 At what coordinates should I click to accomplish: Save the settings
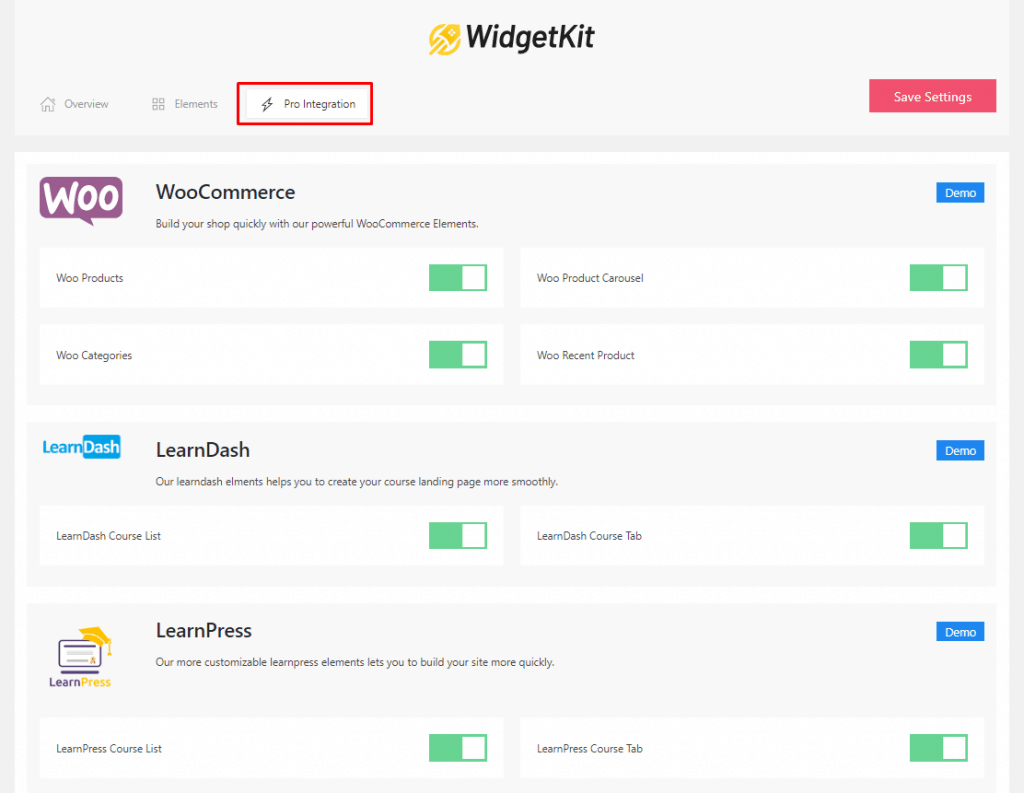click(x=932, y=96)
